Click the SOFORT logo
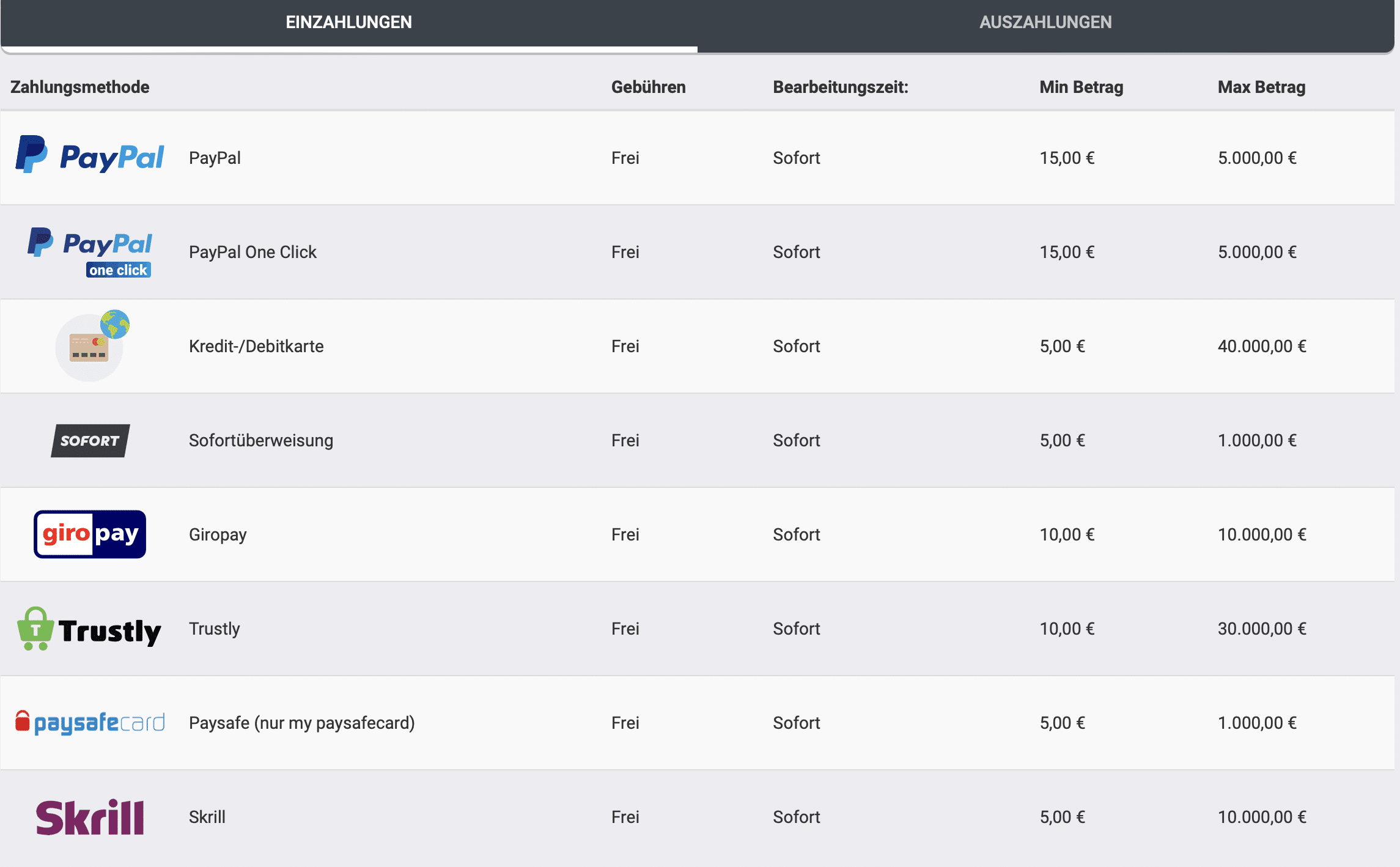Viewport: 1400px width, 867px height. (90, 440)
